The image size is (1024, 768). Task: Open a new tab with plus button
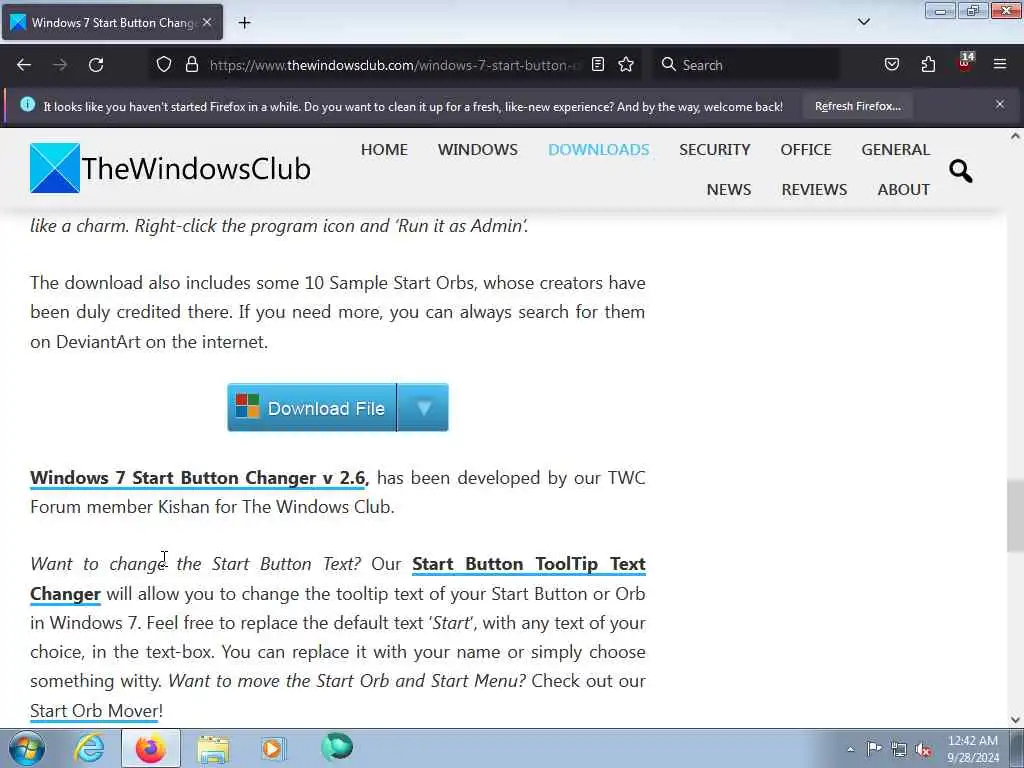pyautogui.click(x=244, y=23)
